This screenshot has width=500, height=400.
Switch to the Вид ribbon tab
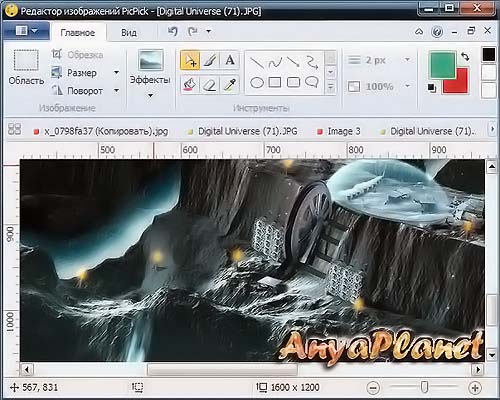pos(129,33)
